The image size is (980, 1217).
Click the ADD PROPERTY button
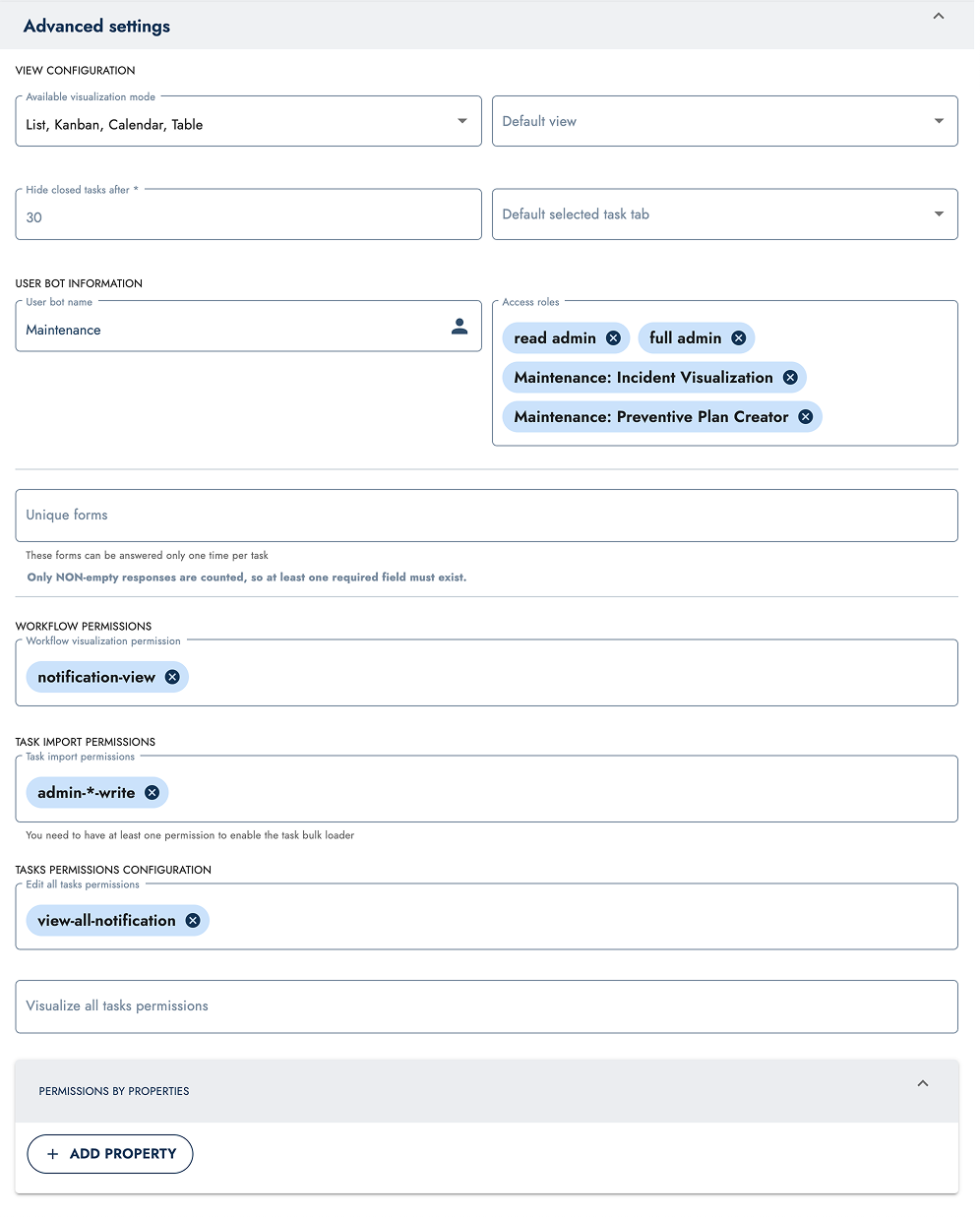coord(109,1153)
